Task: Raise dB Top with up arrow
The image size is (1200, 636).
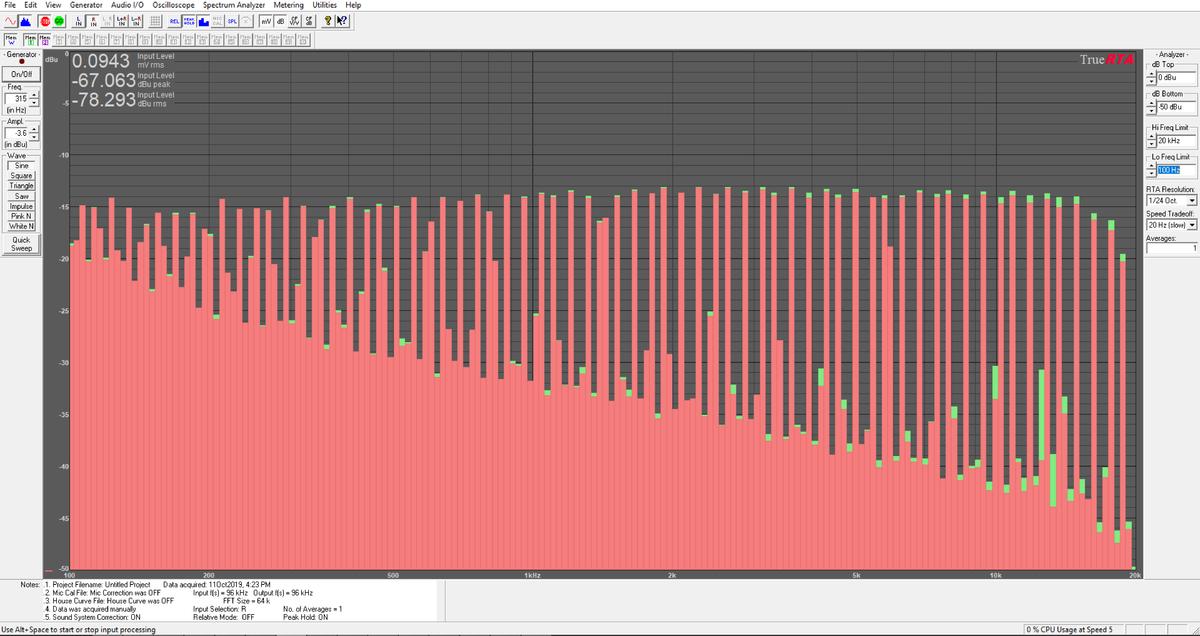Action: (1153, 74)
